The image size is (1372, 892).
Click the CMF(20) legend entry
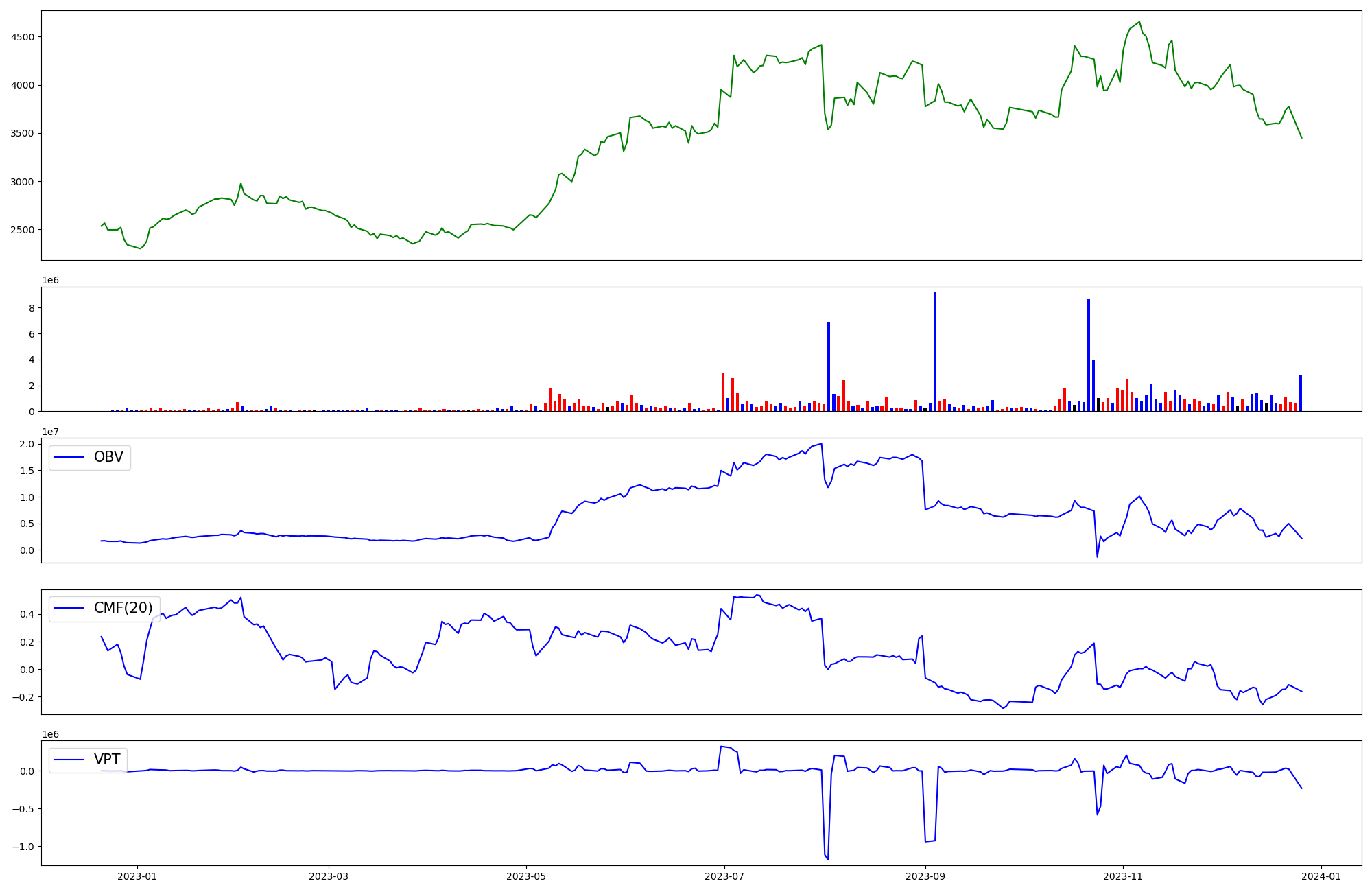[x=123, y=608]
